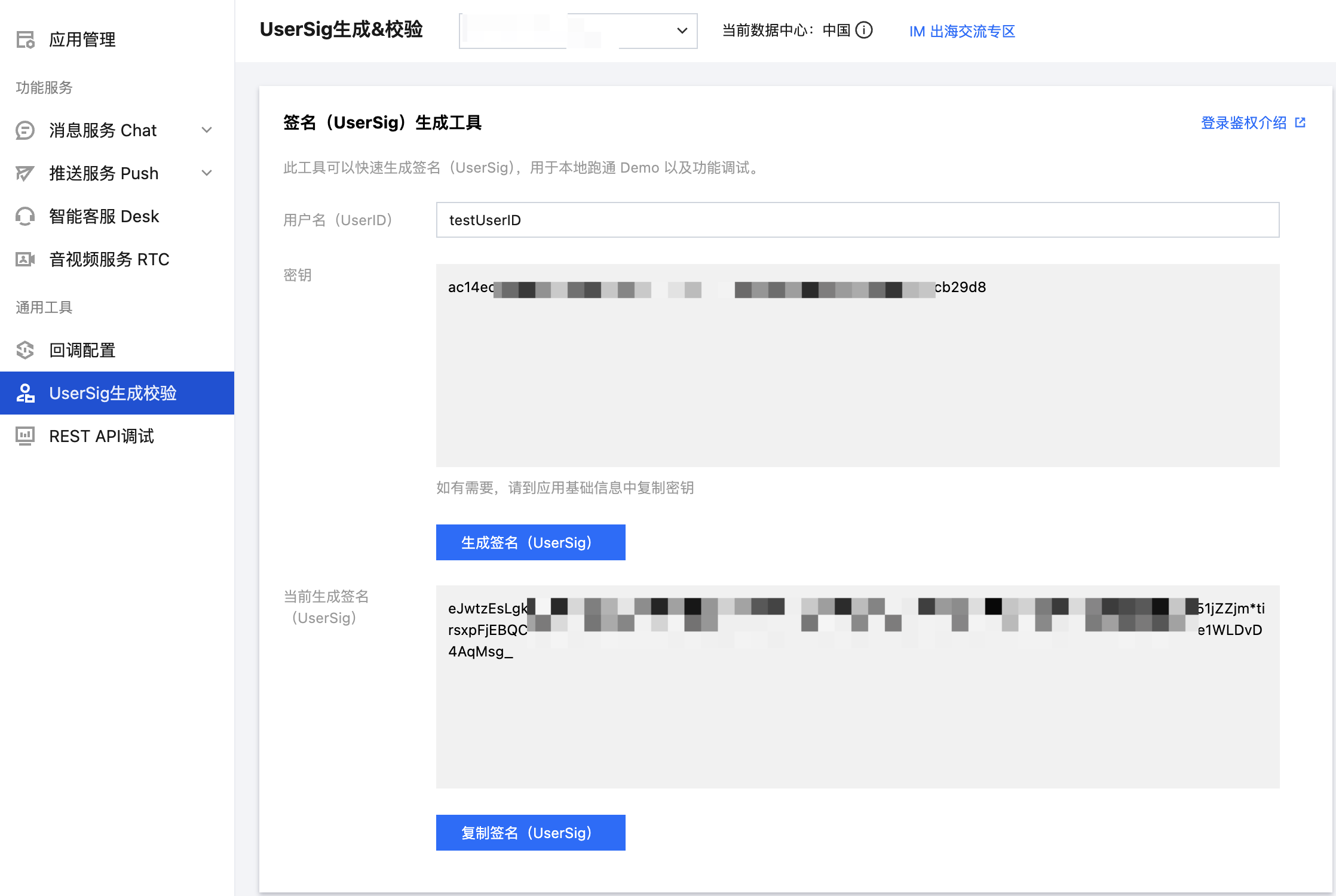
Task: Open the IM 出海交流专区 link
Action: point(962,31)
